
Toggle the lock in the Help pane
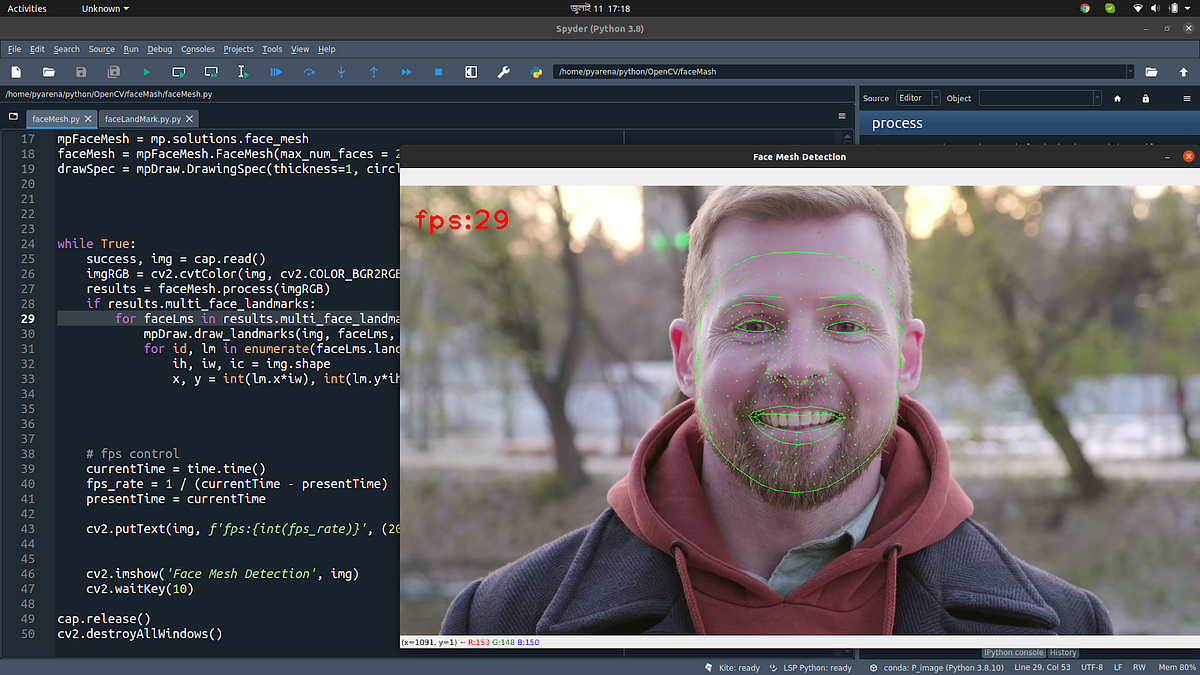(1145, 98)
